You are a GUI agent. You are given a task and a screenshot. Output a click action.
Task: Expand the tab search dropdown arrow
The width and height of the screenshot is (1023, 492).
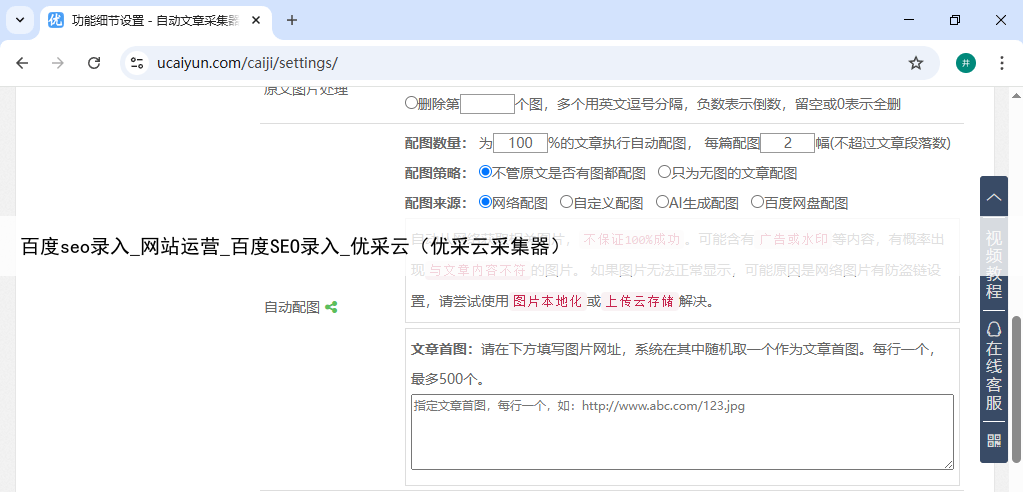click(20, 20)
